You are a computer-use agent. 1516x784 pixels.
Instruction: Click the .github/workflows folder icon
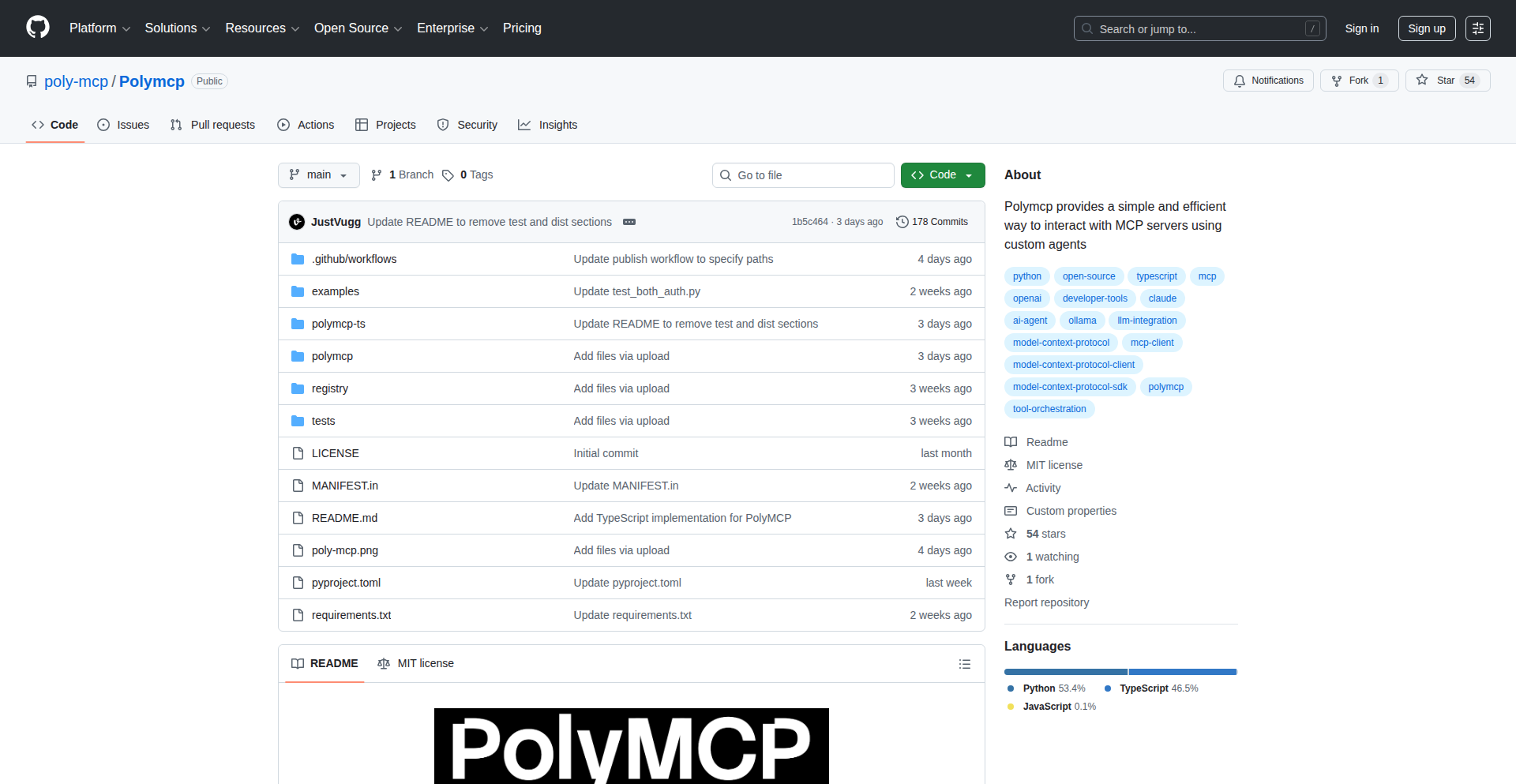tap(298, 258)
